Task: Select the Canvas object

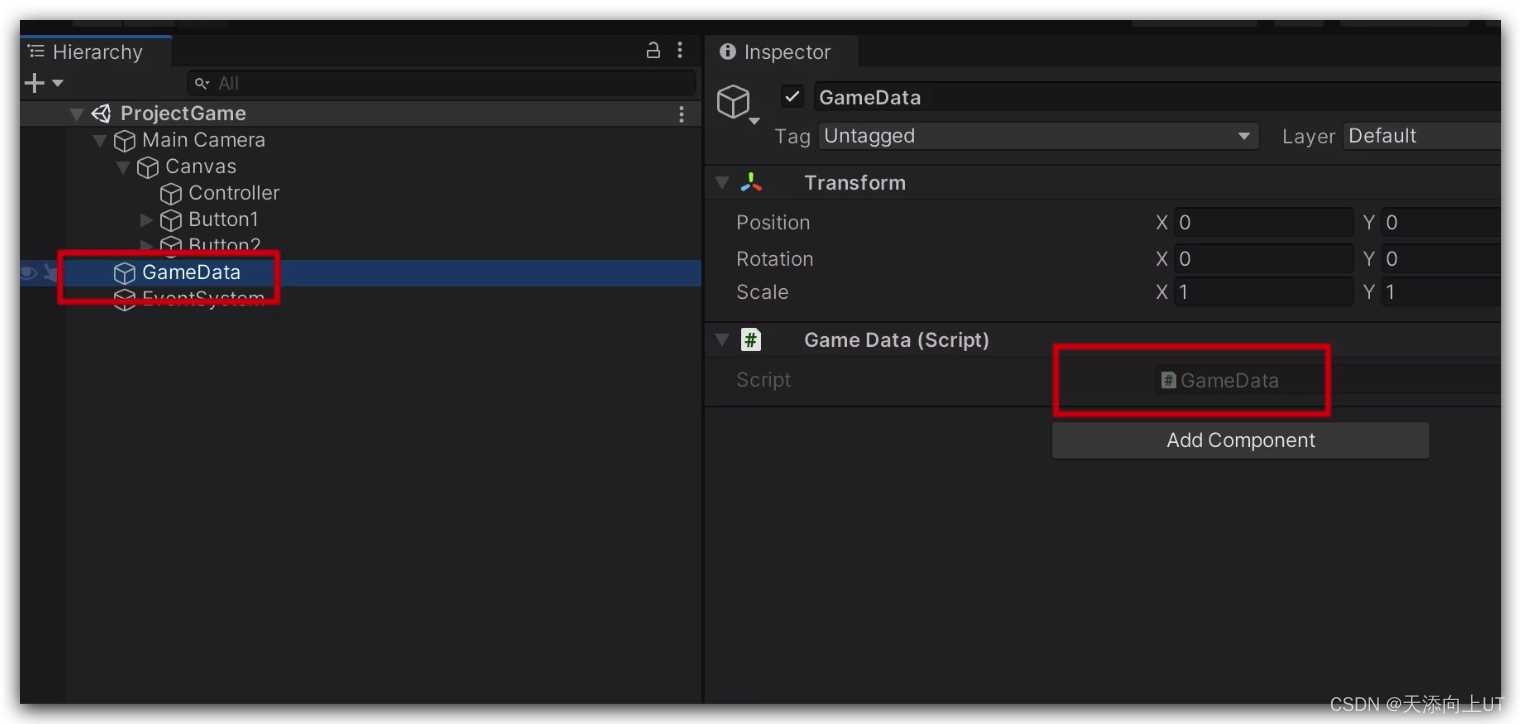Action: (x=201, y=166)
